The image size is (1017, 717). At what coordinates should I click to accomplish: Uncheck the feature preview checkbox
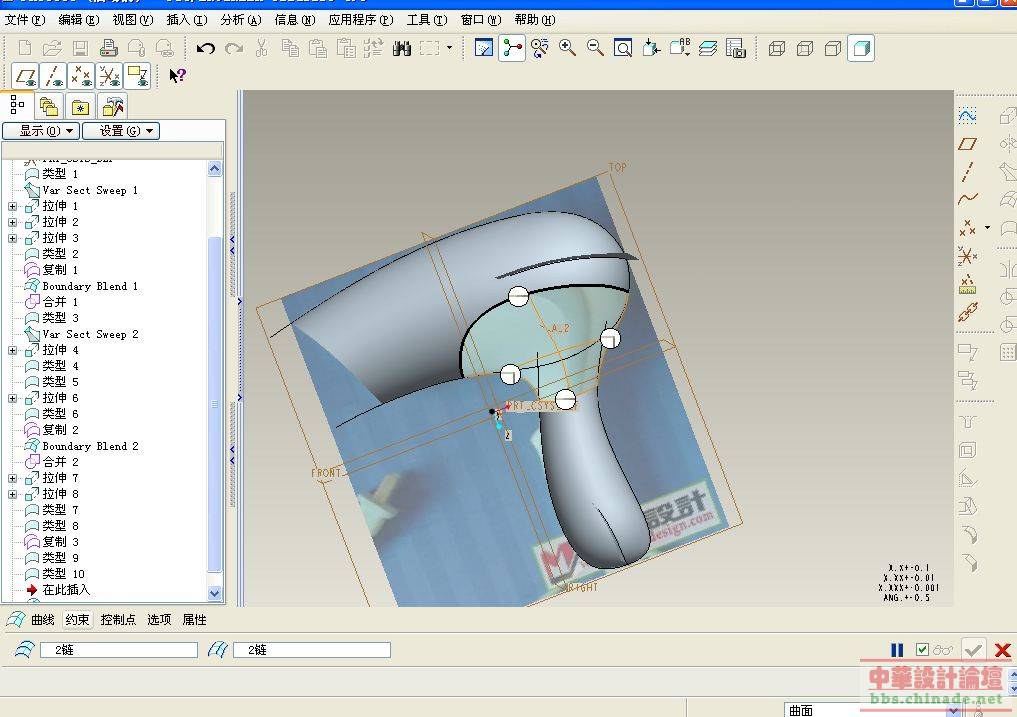click(922, 650)
